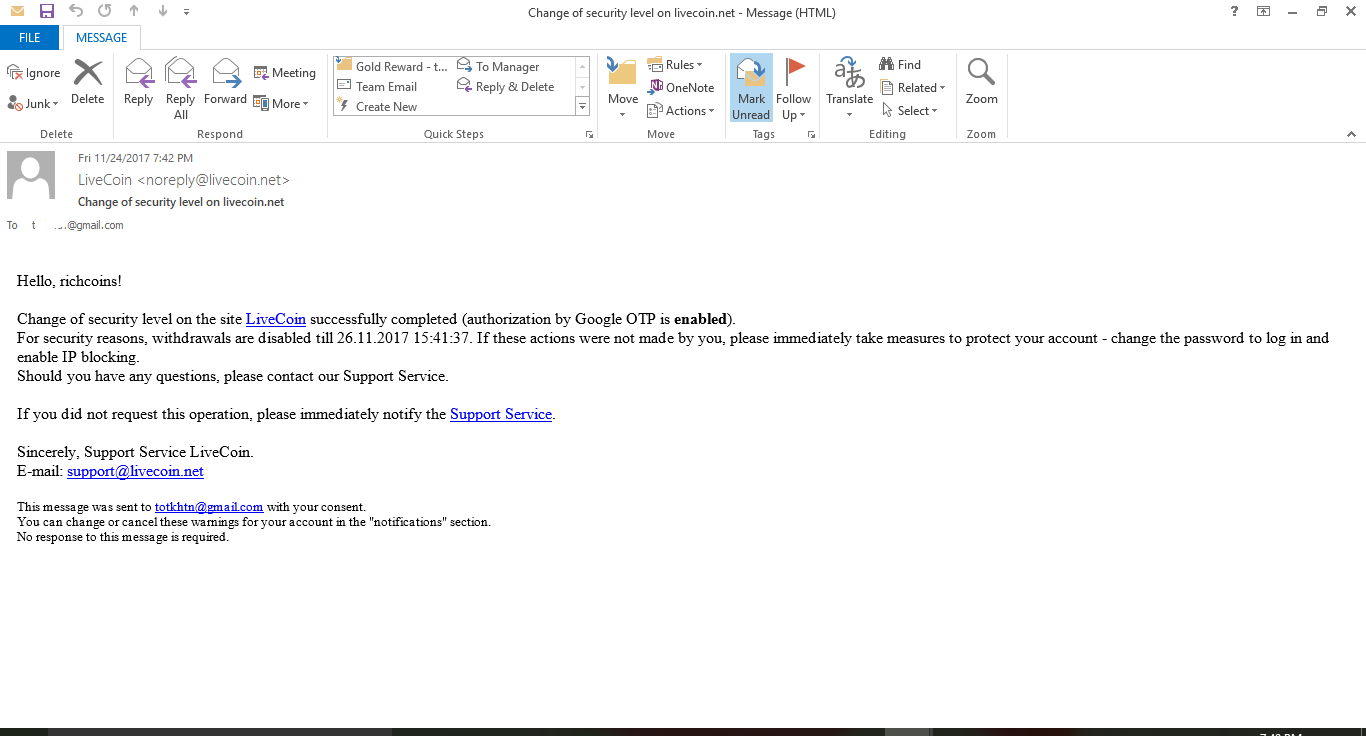Image resolution: width=1366 pixels, height=736 pixels.
Task: Toggle Mark Unread for this message
Action: (751, 88)
